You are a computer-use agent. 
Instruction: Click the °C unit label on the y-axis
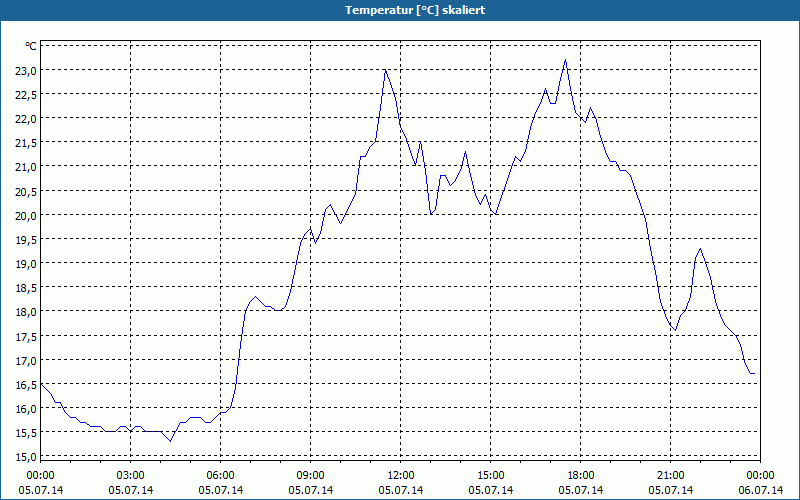[31, 46]
